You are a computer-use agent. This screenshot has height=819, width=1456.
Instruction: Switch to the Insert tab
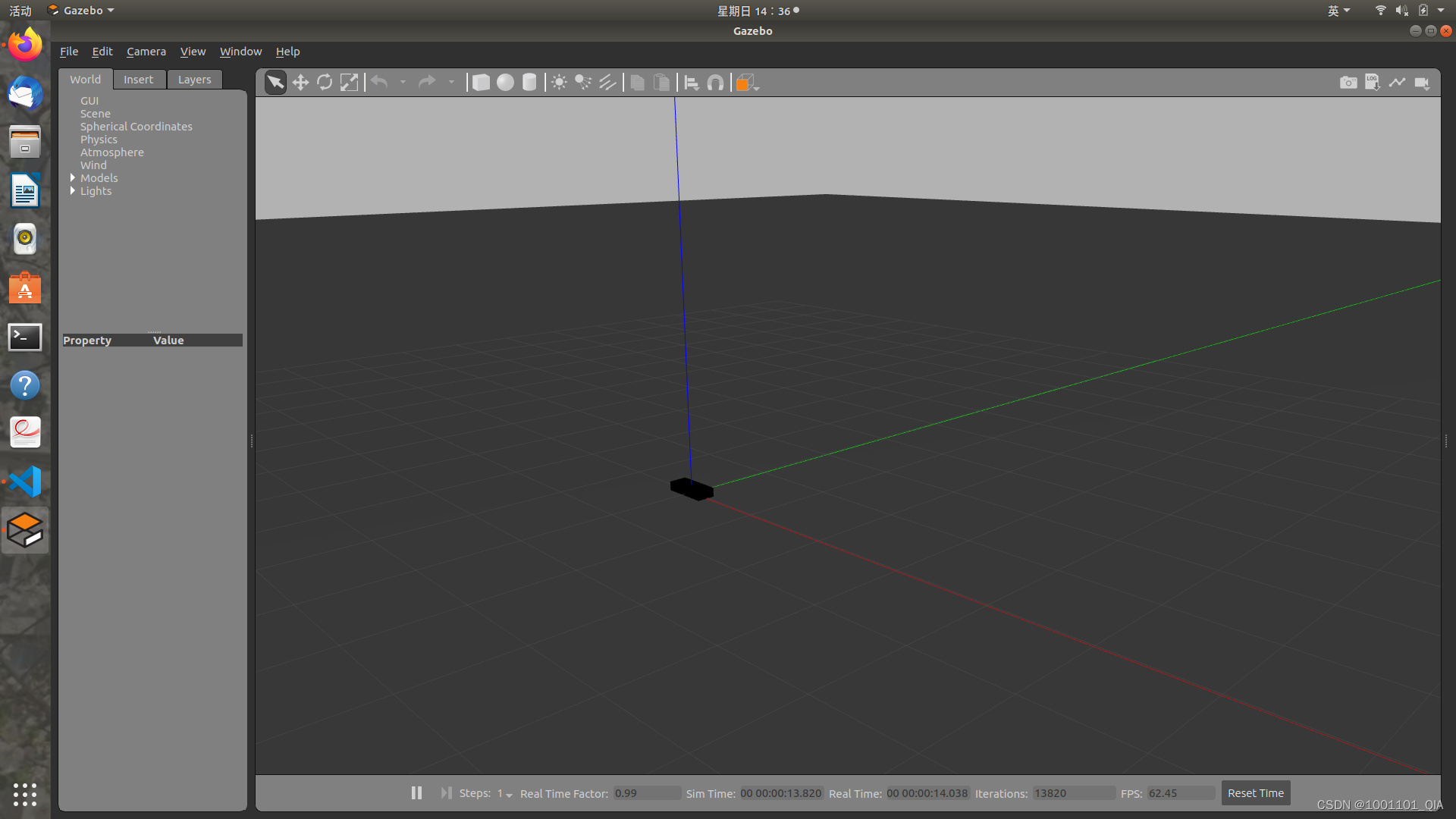139,80
